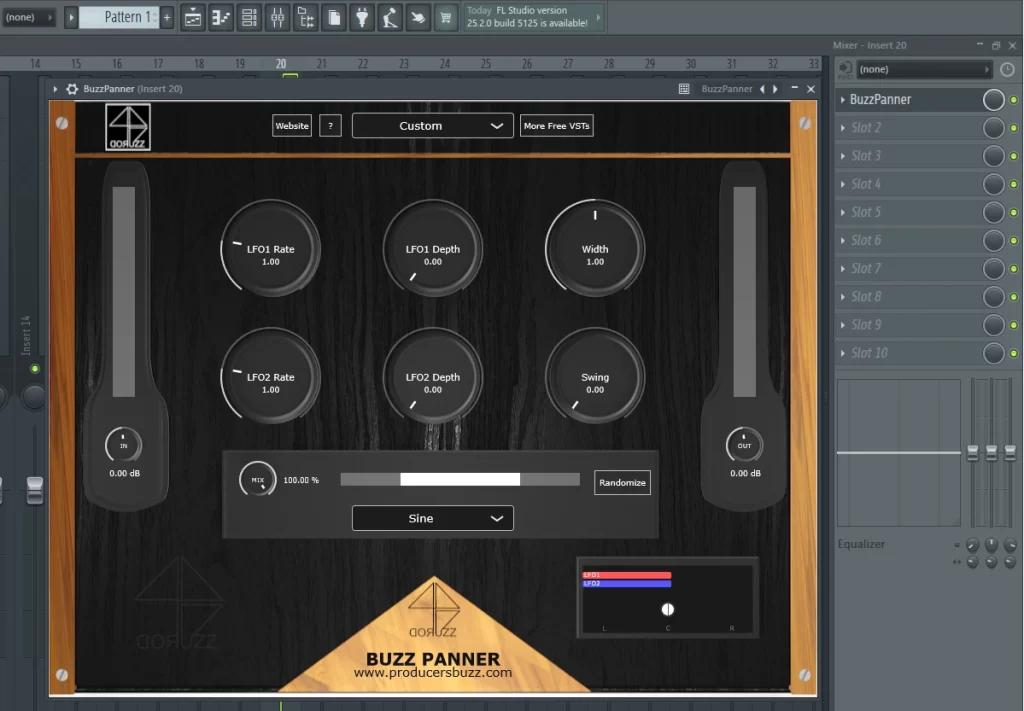The height and width of the screenshot is (711, 1024).
Task: Click the tools hammer icon in the toolbar
Action: 390,17
